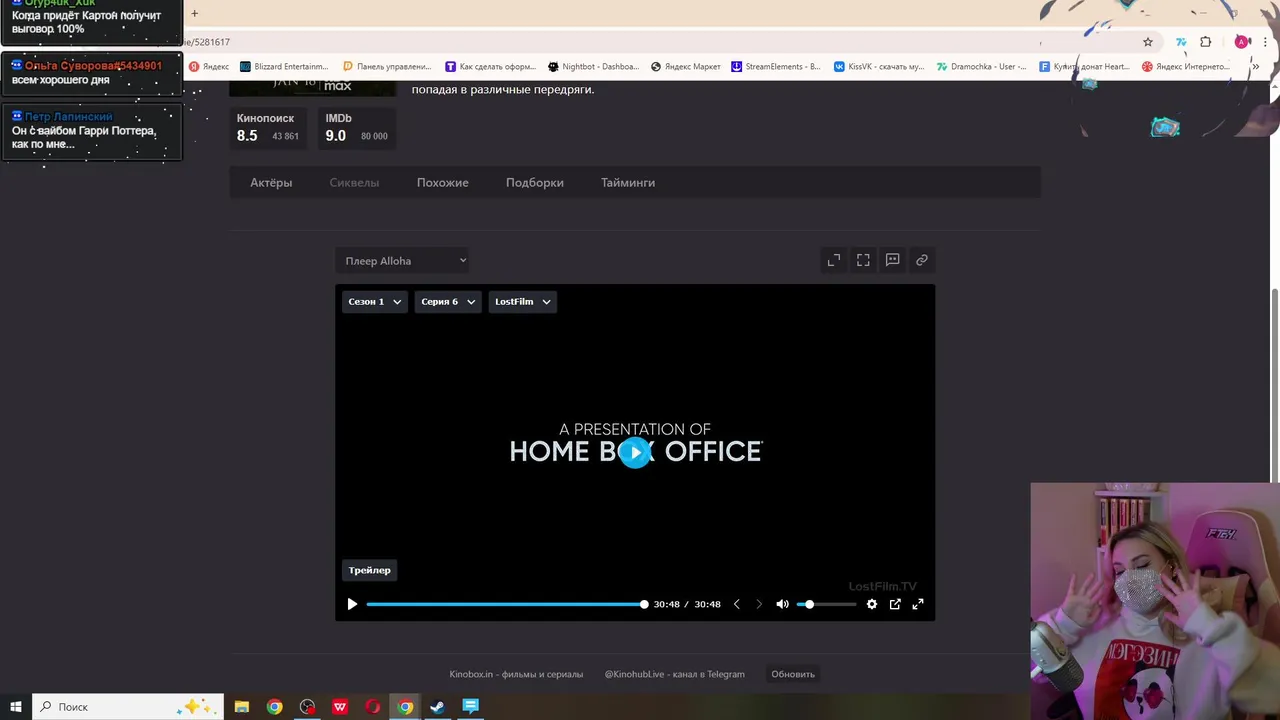Screen dimensions: 1280x720
Task: Click the Ольга Суворова chat message overlay
Action: point(91,73)
